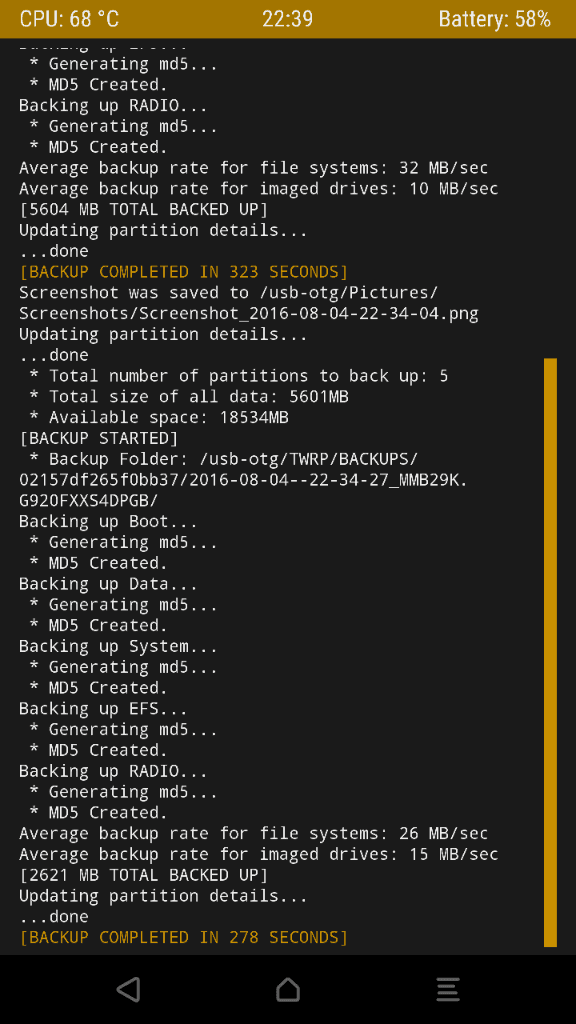
Task: Click the imaged drives 15 MB/sec line
Action: (259, 854)
